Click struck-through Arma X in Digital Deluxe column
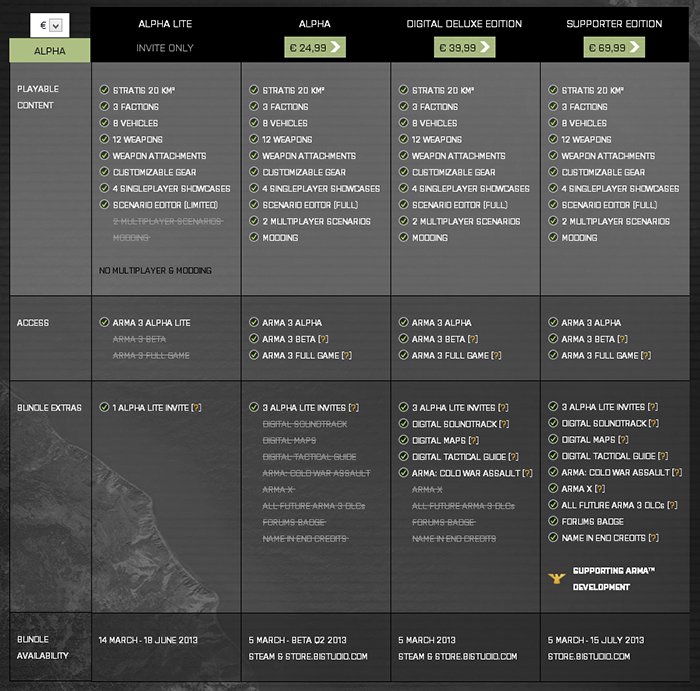The width and height of the screenshot is (700, 691). tap(427, 490)
